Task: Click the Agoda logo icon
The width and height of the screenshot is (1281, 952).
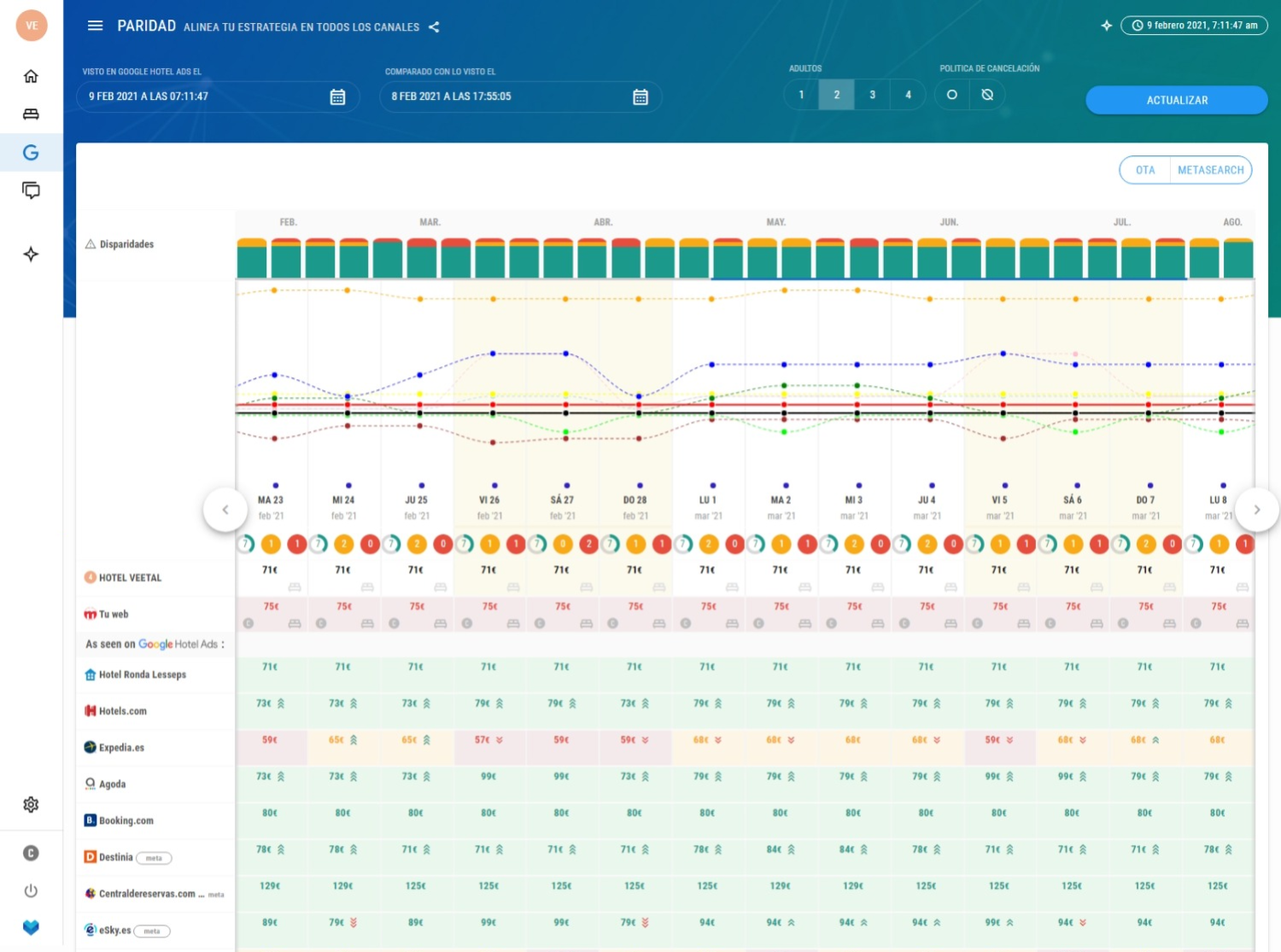Action: tap(90, 784)
